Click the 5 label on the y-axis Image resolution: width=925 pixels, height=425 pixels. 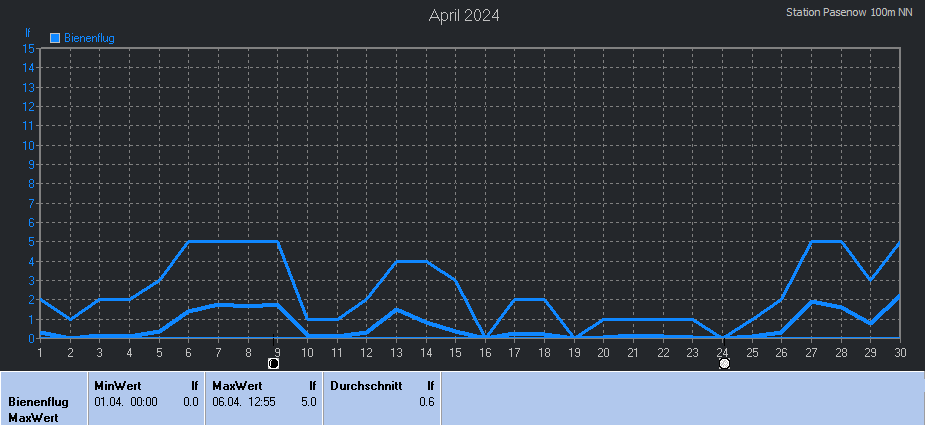31,242
